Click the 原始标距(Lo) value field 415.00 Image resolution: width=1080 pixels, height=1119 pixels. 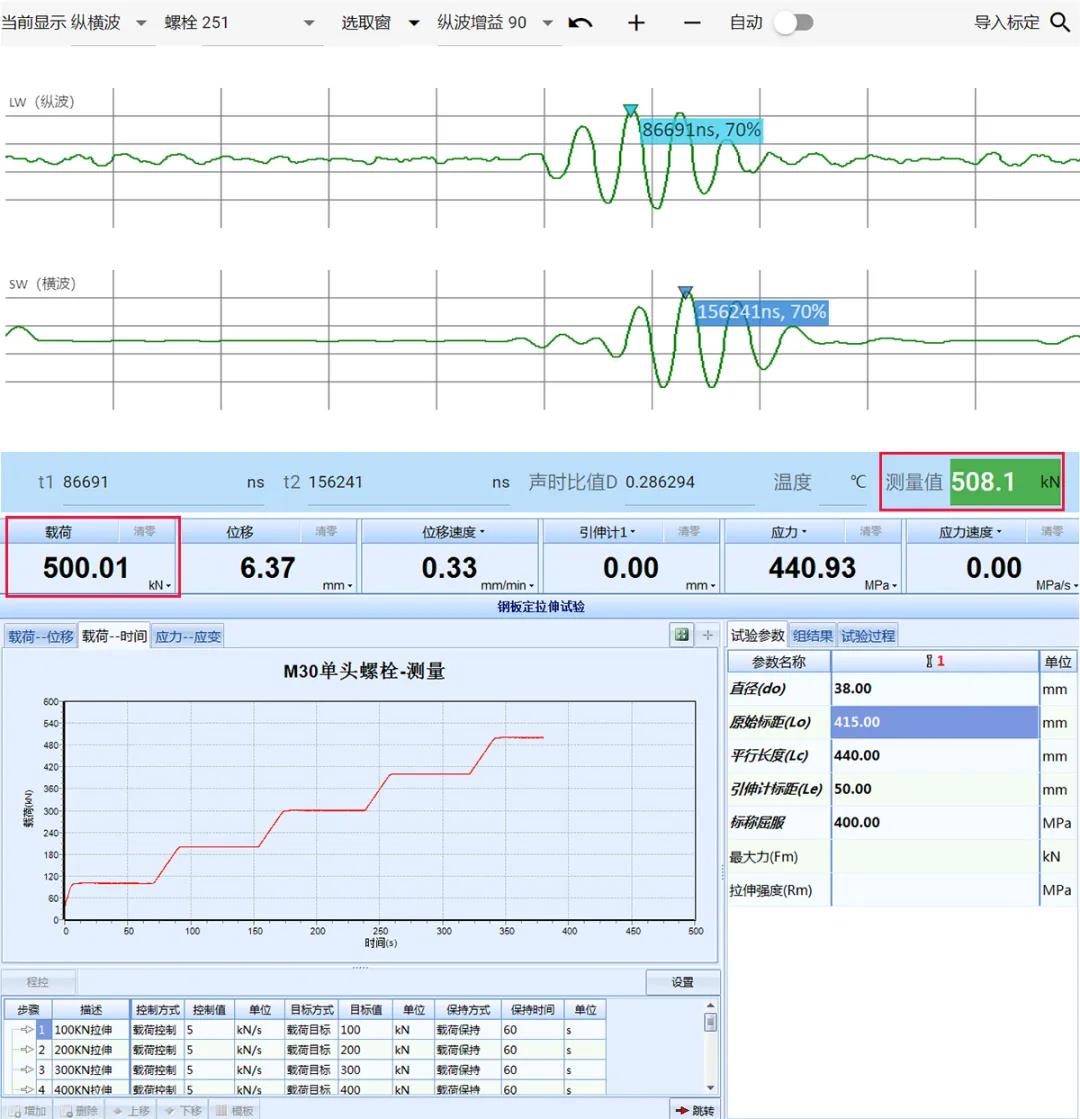tap(933, 722)
